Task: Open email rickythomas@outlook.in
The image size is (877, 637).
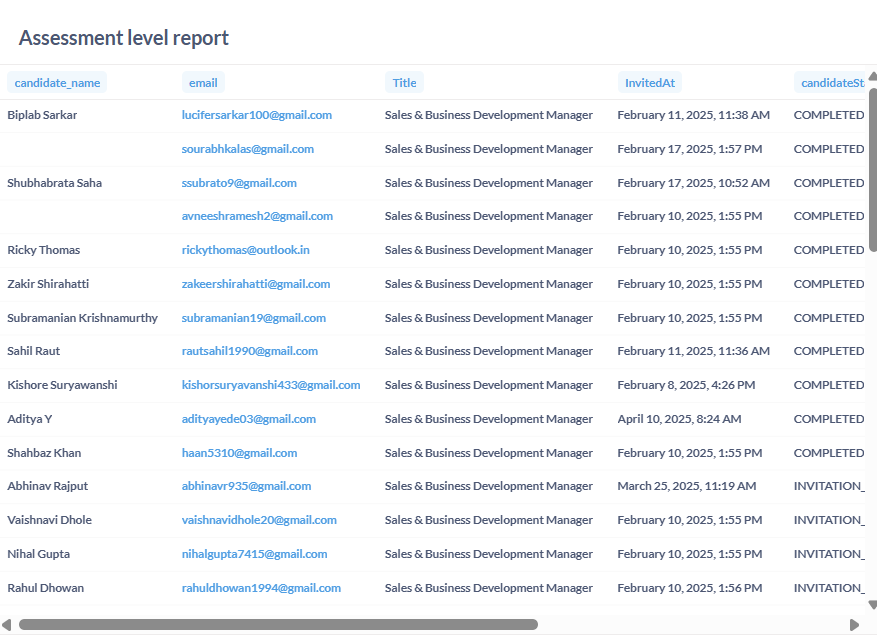Action: point(246,251)
